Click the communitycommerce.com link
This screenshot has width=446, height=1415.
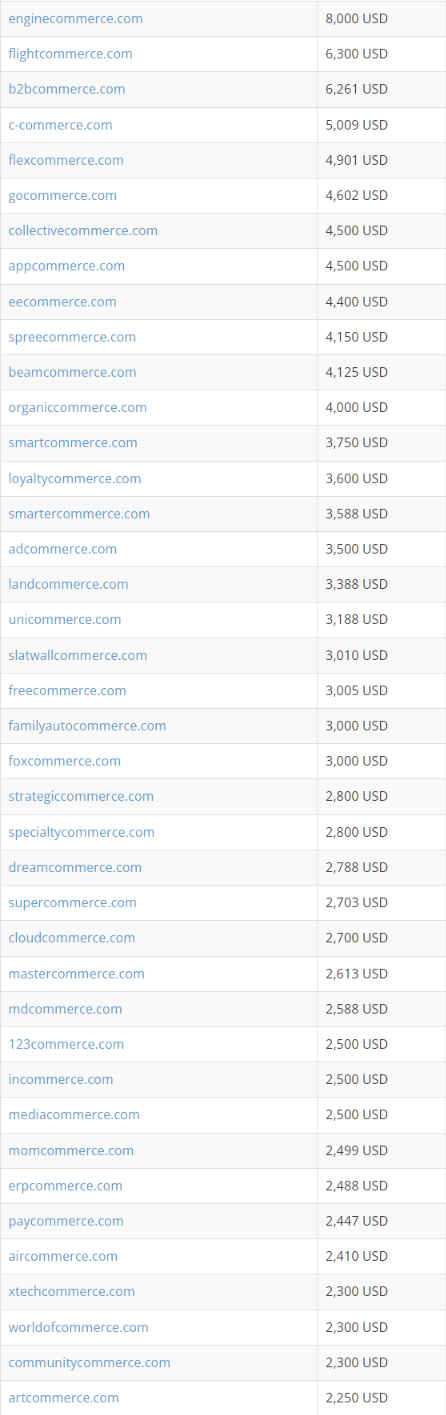pos(89,1362)
